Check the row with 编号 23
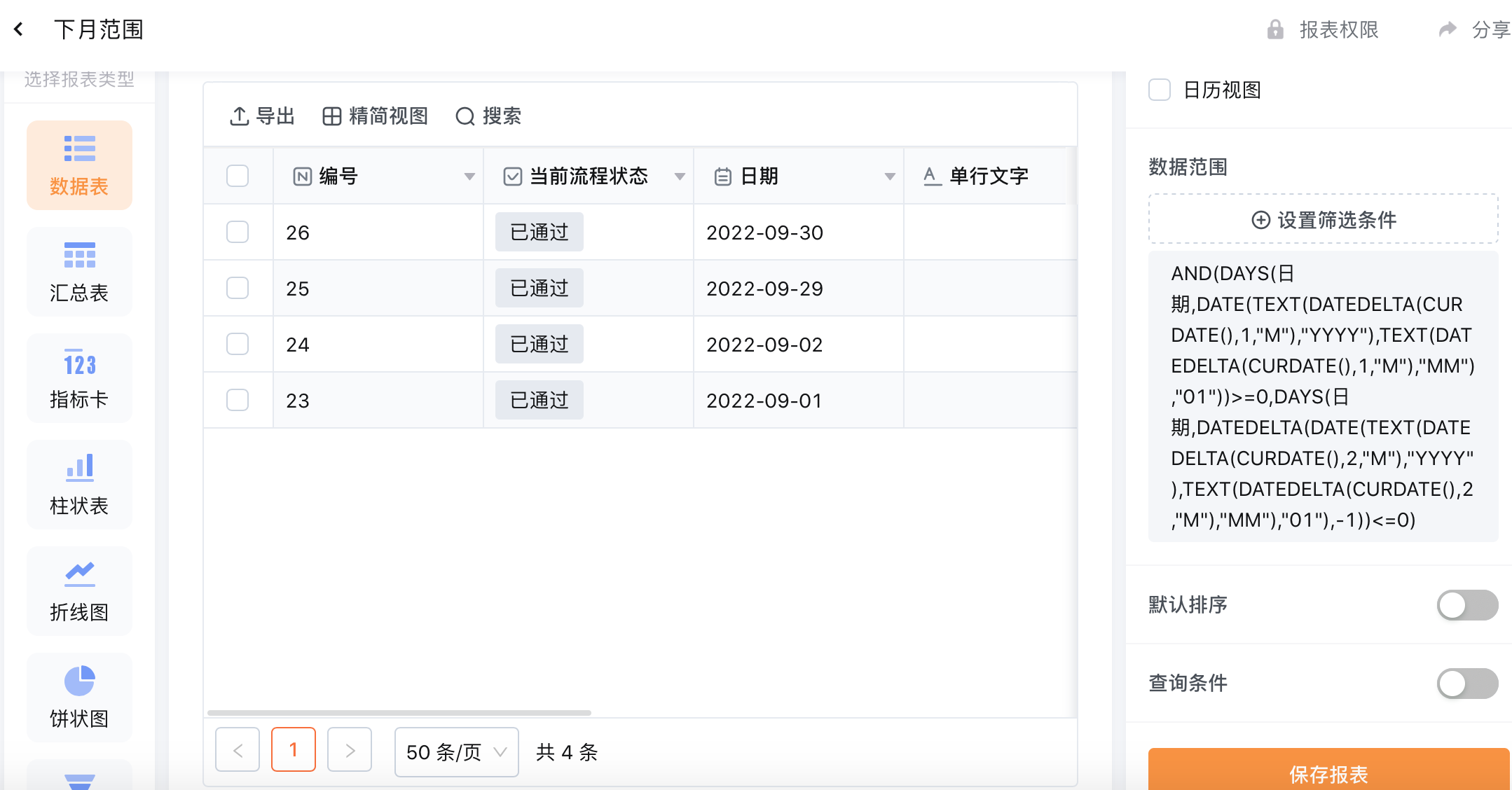 [238, 400]
